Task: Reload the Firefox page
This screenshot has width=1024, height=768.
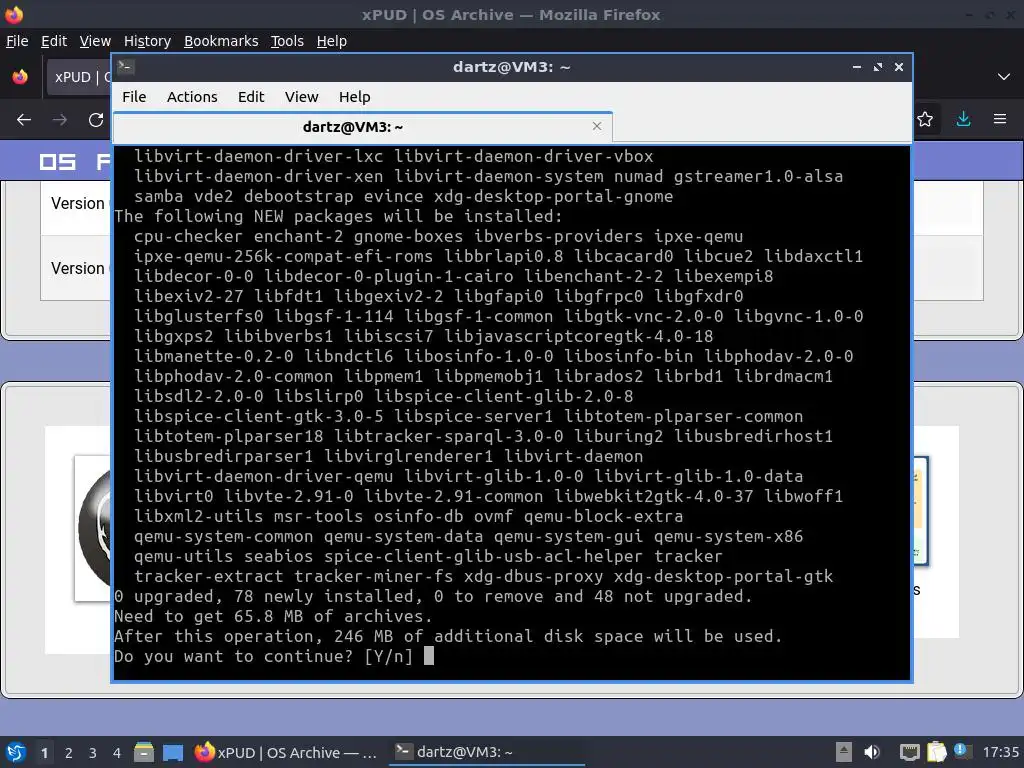Action: 96,120
